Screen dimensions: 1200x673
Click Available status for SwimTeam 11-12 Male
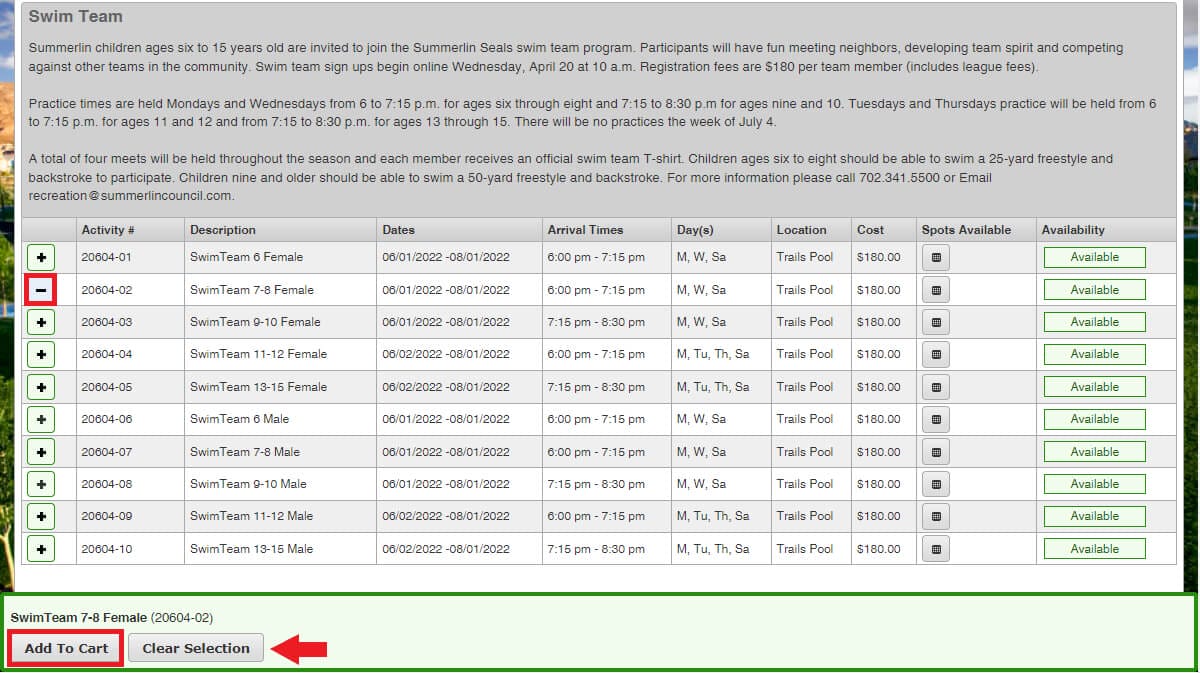point(1094,516)
